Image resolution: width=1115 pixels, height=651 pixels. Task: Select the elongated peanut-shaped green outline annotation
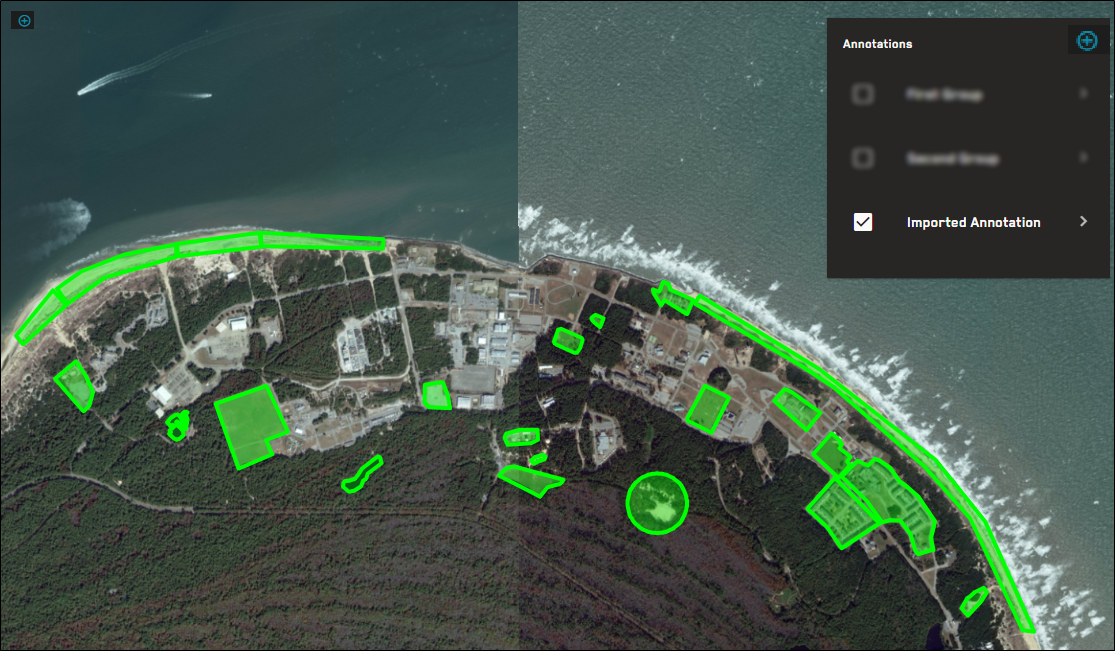(362, 474)
